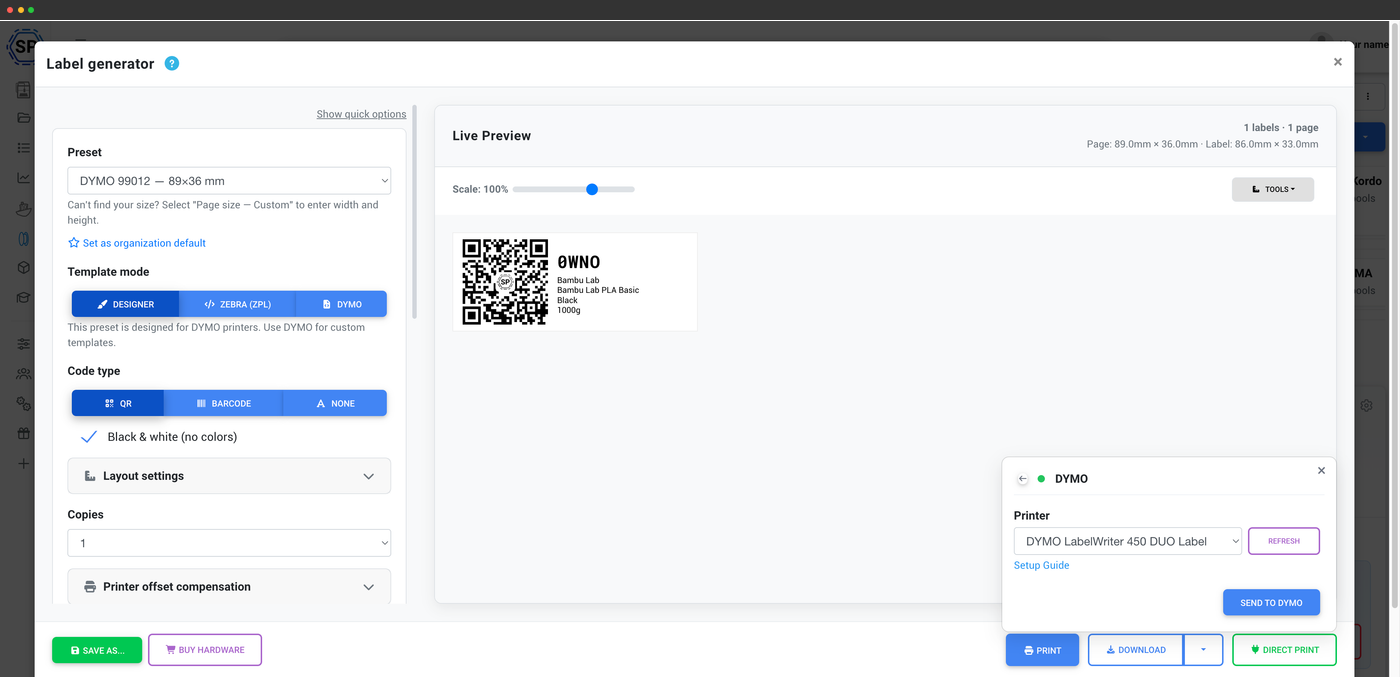Open the gears icon in the sidebar
The height and width of the screenshot is (677, 1400).
[24, 404]
